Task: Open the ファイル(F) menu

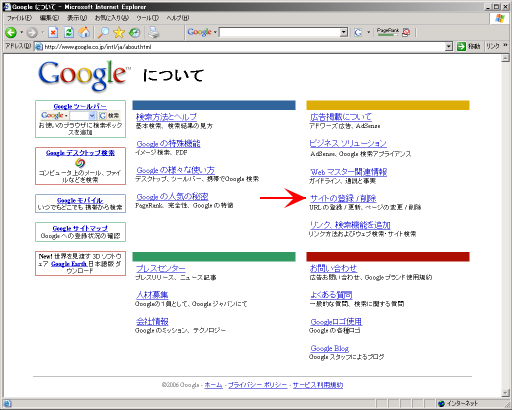Action: click(x=19, y=18)
